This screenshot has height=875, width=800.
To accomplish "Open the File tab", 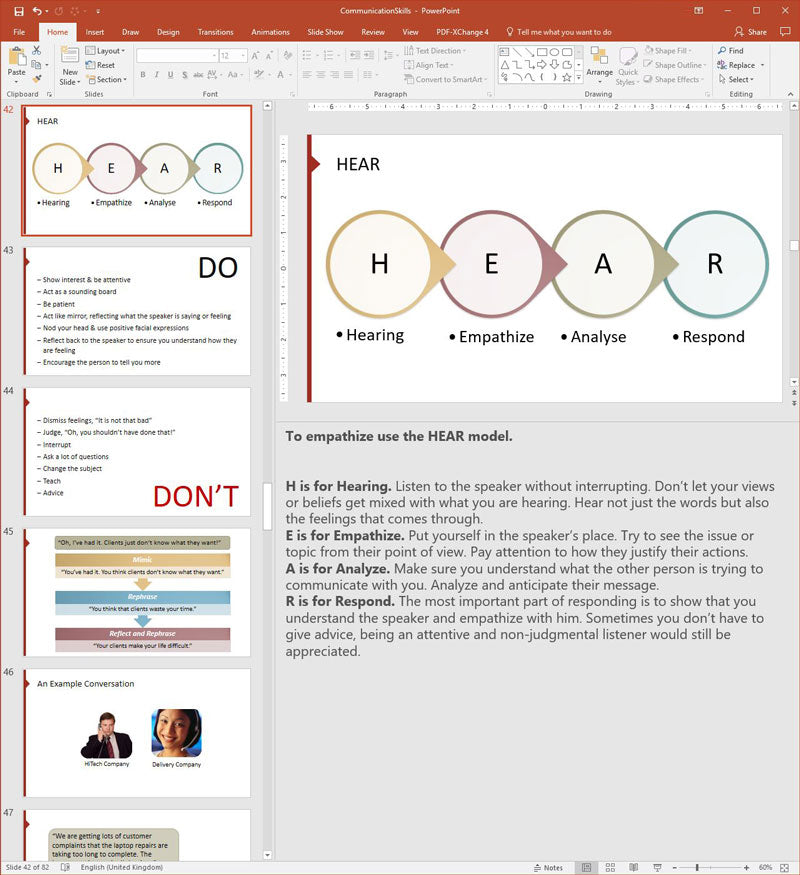I will point(19,32).
